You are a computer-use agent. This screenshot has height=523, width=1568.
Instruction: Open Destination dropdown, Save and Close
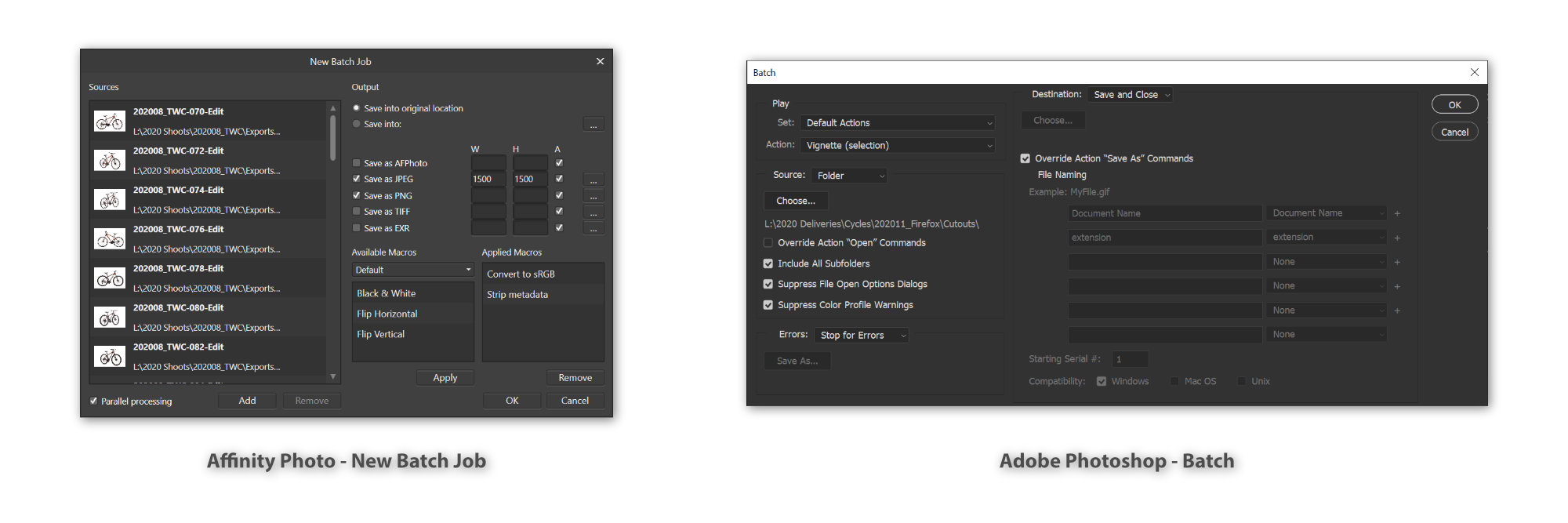click(x=1130, y=95)
